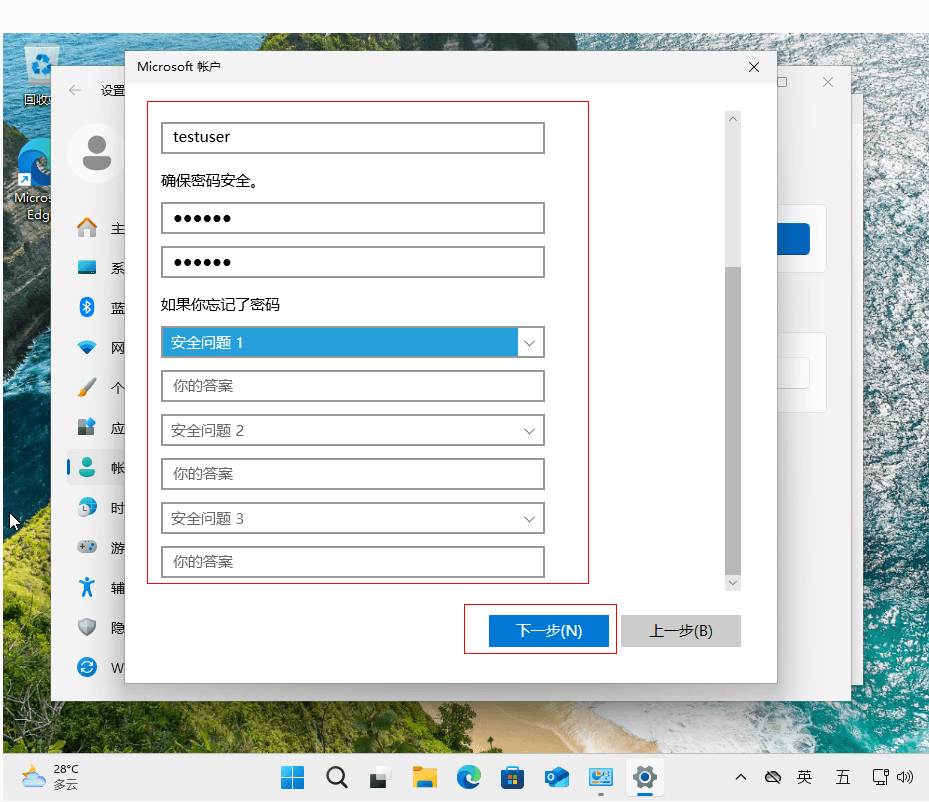Close the Microsoft 帐户 dialog
Screen dimensions: 929x802
pyautogui.click(x=754, y=67)
